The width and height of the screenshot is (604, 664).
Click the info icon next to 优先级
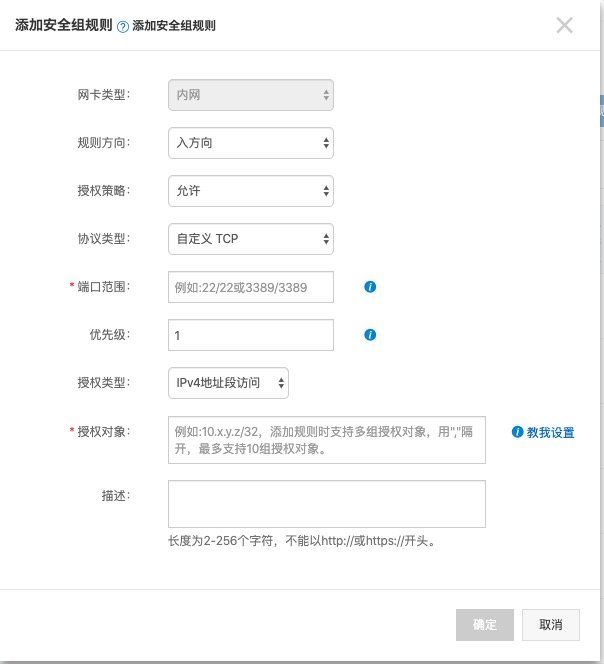[x=370, y=335]
